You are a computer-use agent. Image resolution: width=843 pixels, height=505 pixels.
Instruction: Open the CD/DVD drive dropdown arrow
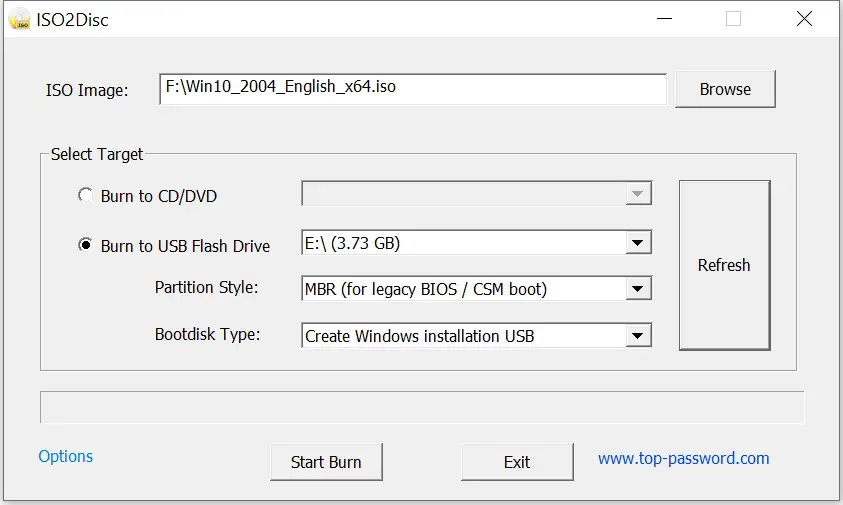(638, 194)
